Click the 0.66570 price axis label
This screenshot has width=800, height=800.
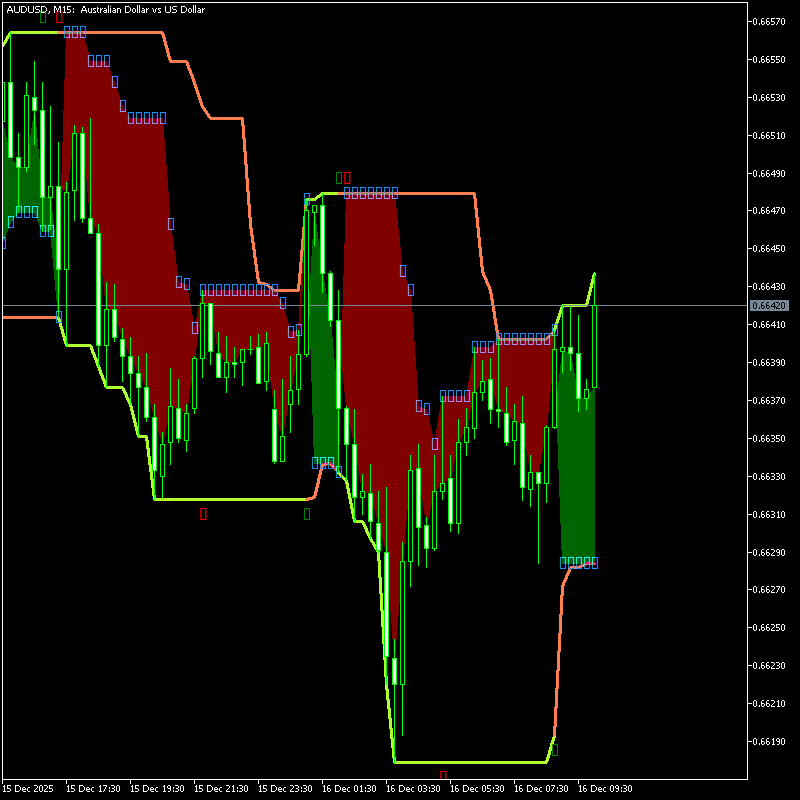pos(771,21)
